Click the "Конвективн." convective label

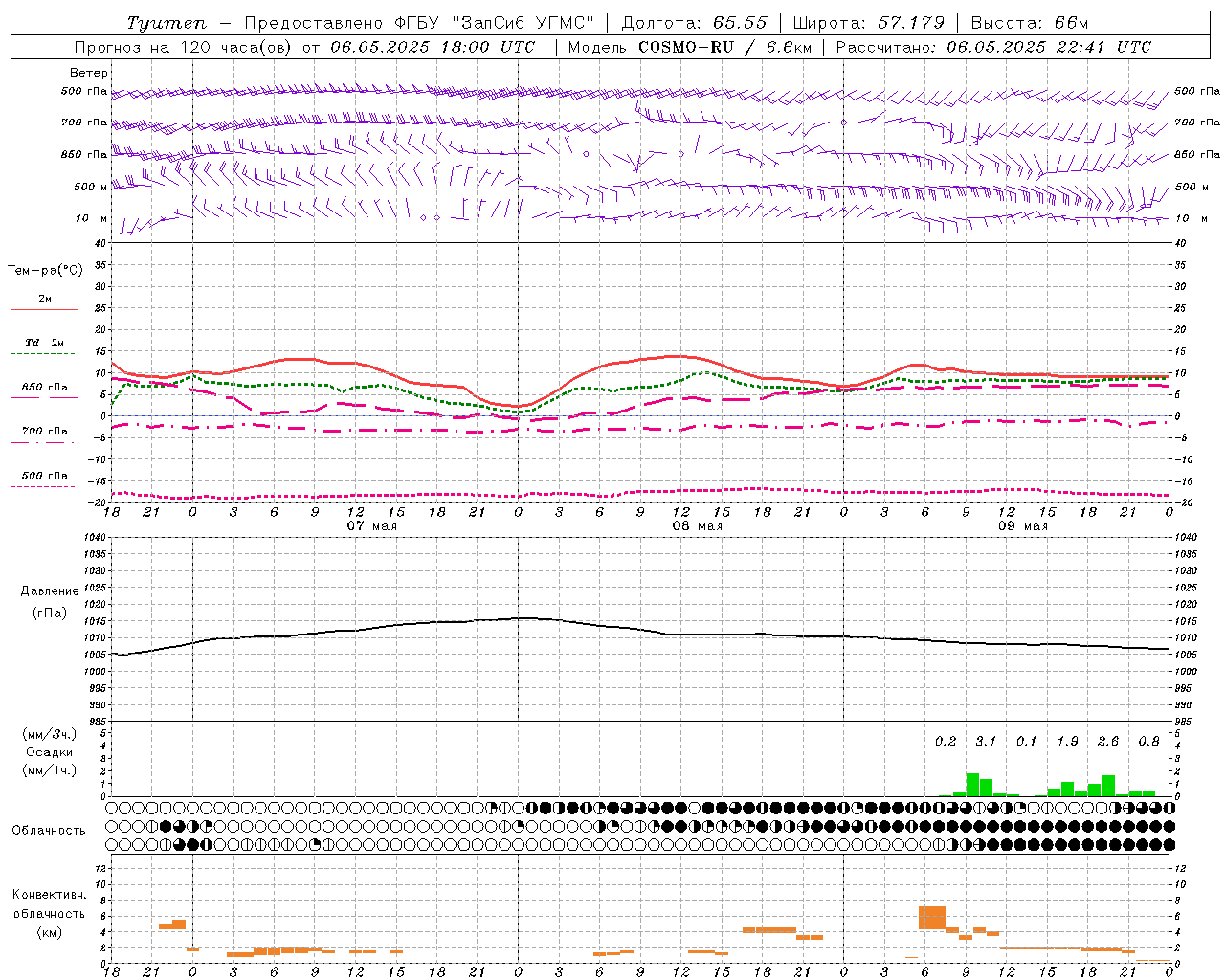pos(50,895)
